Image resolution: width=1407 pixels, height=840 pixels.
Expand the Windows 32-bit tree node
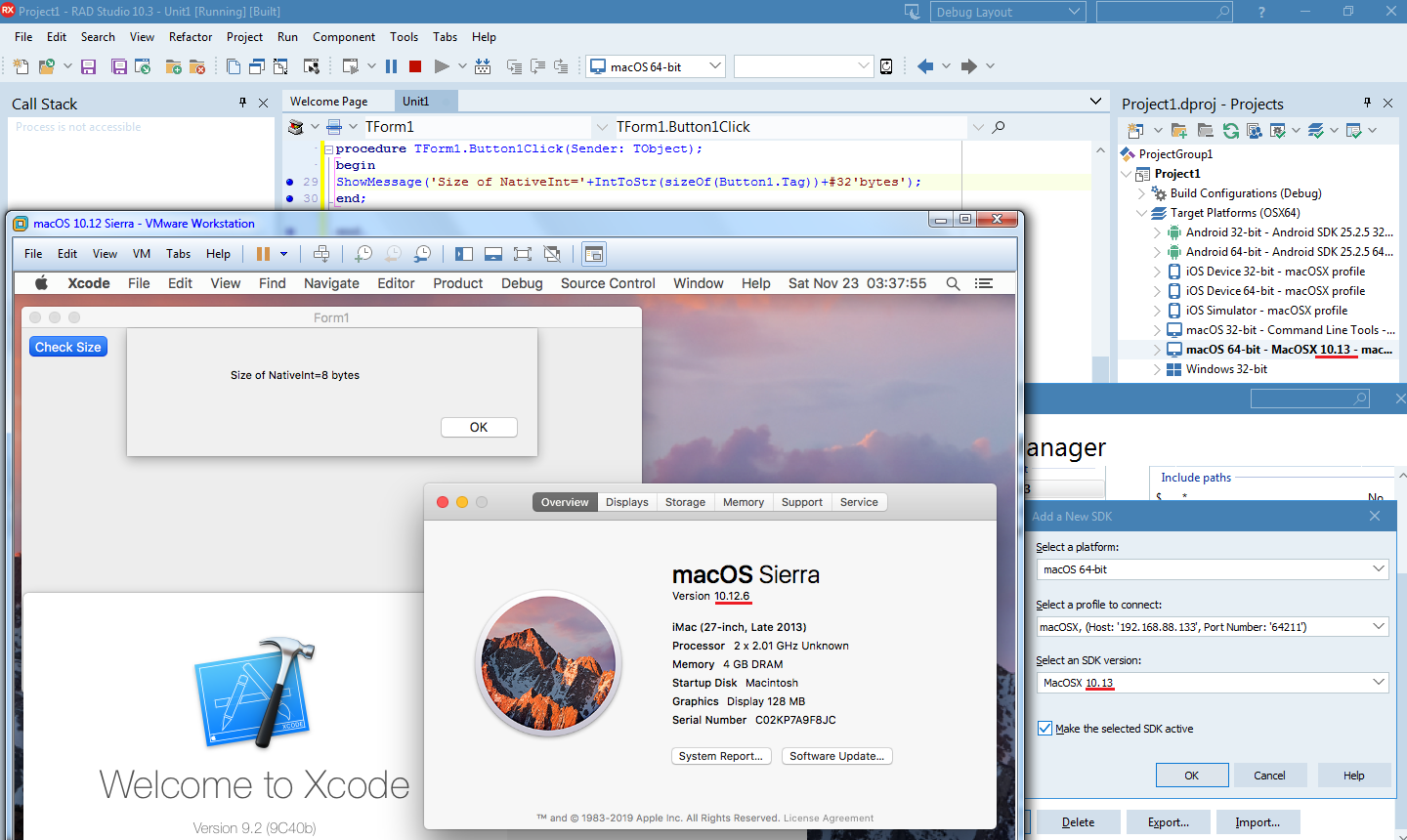1157,369
